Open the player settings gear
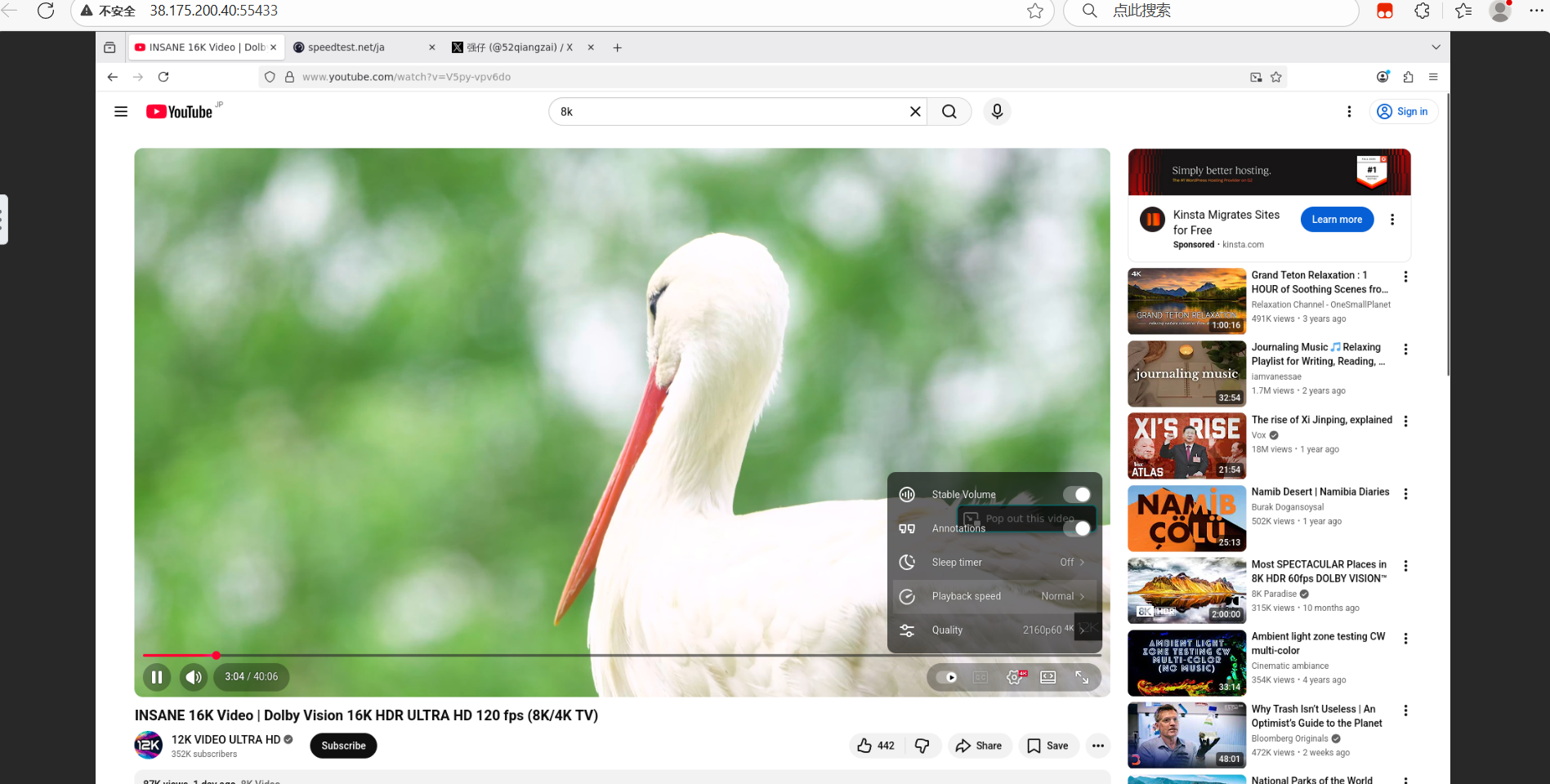 (x=1015, y=677)
